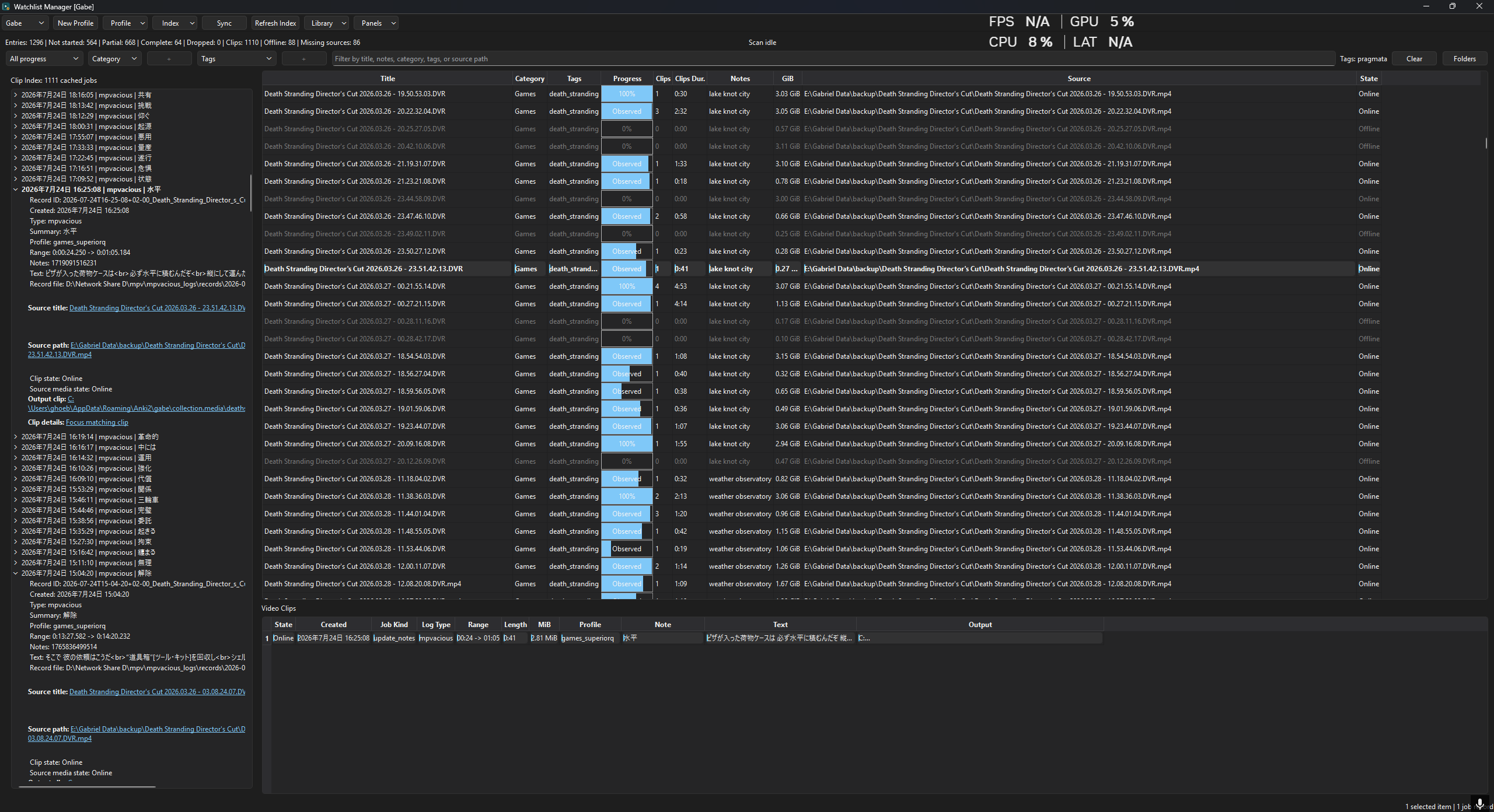
Task: Click the update_notes cell in Video Clips row
Action: pyautogui.click(x=394, y=638)
